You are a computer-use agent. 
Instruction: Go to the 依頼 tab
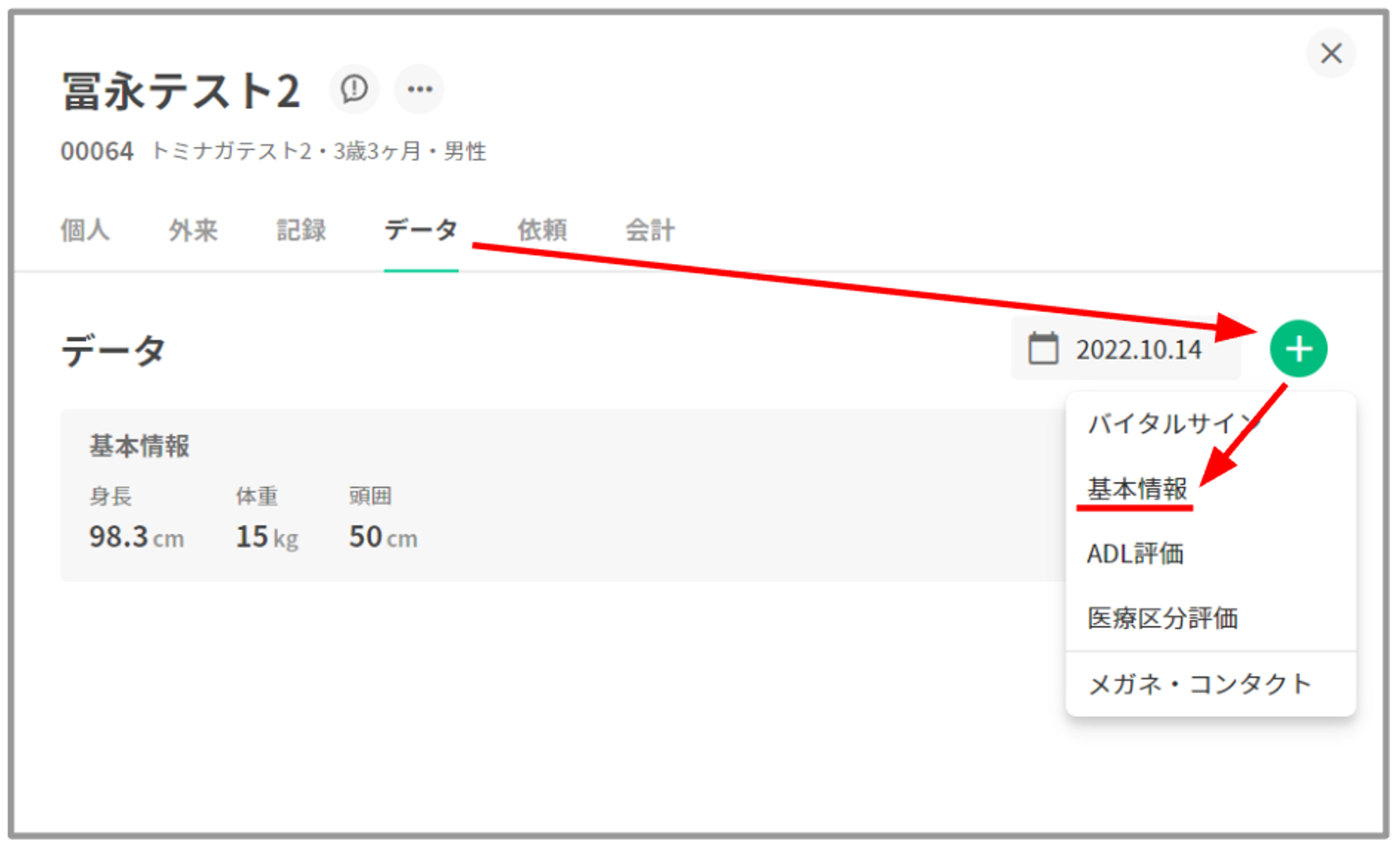(x=542, y=230)
